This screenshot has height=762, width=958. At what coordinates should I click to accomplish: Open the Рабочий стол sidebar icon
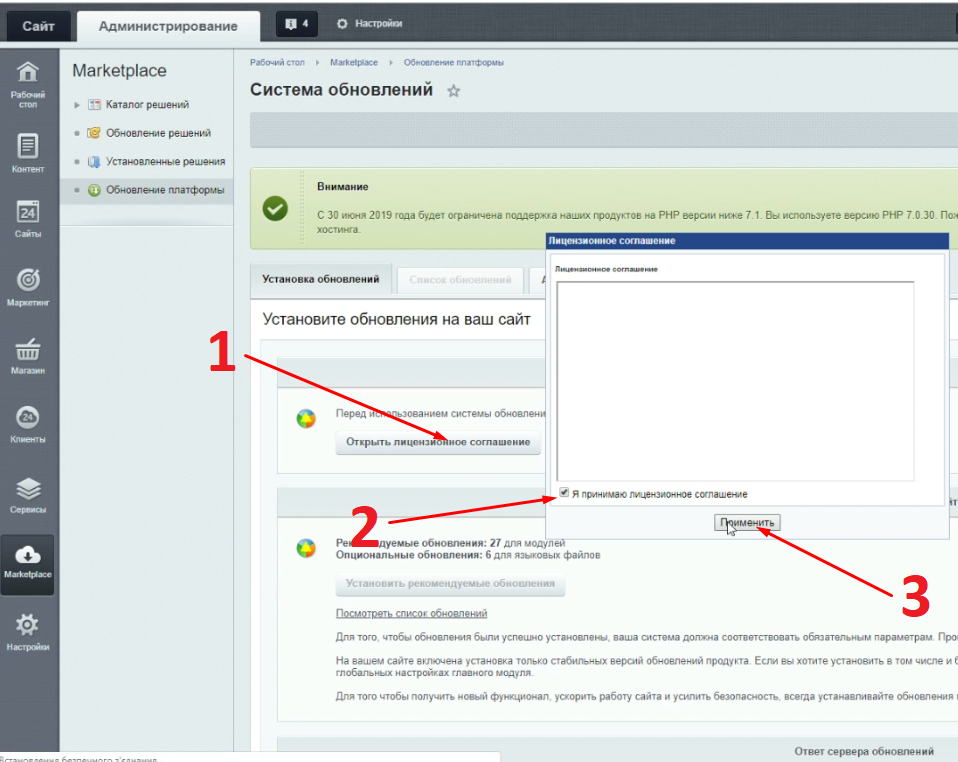[x=27, y=72]
